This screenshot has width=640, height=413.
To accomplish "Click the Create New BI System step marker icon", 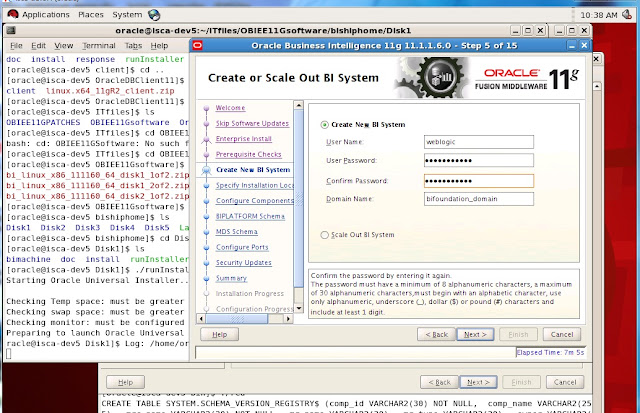I will (207, 170).
